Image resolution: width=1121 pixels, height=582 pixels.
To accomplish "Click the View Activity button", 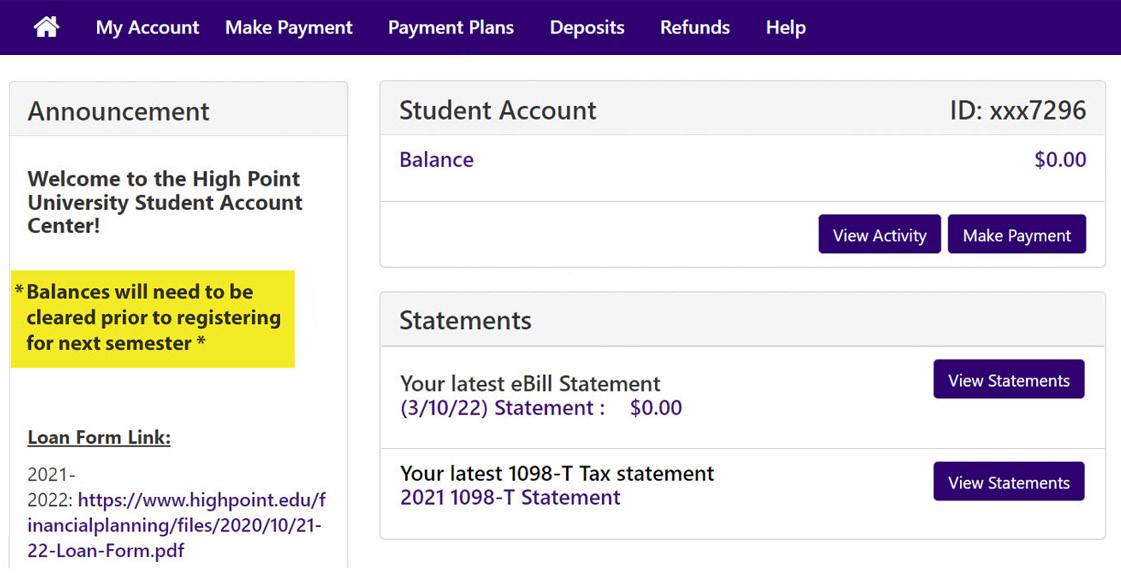I will coord(879,234).
